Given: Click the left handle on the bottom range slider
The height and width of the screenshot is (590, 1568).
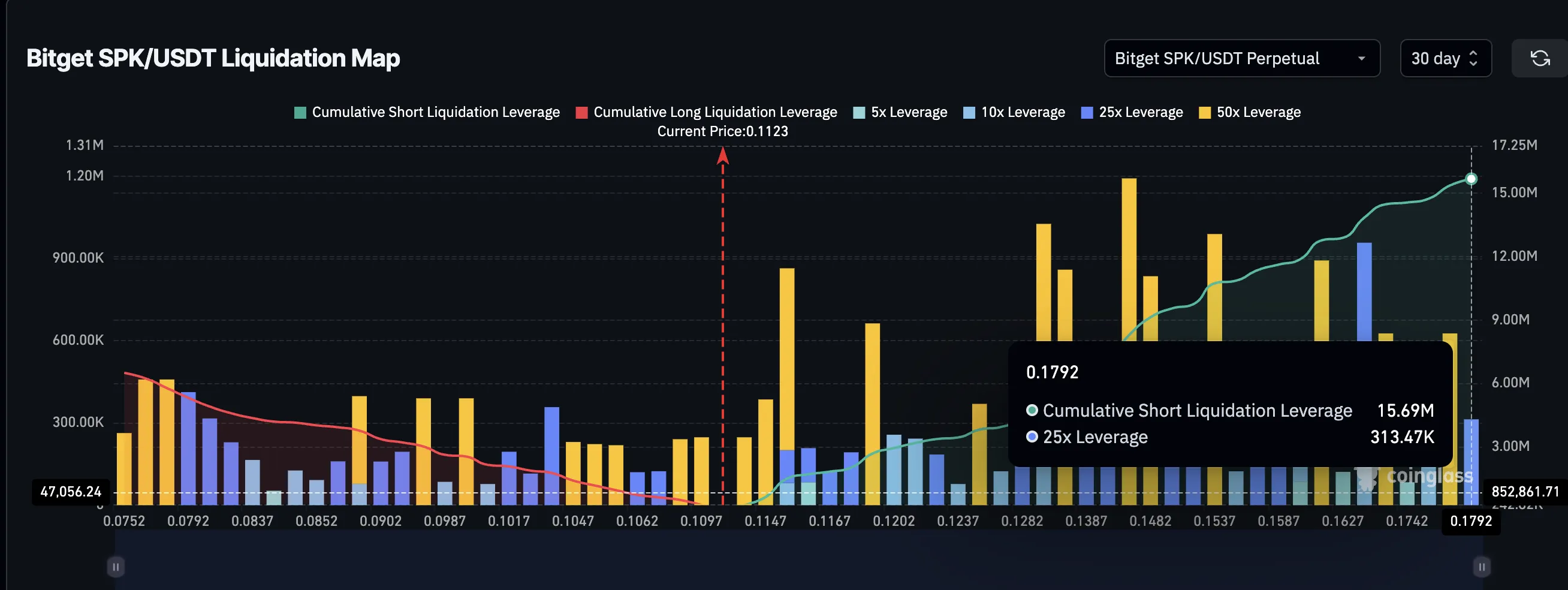Looking at the screenshot, I should [x=115, y=566].
